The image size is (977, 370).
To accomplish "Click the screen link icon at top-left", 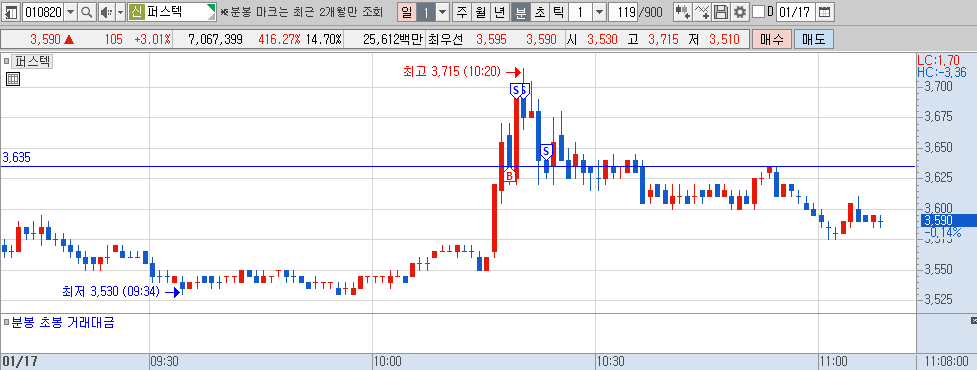I will (x=11, y=12).
